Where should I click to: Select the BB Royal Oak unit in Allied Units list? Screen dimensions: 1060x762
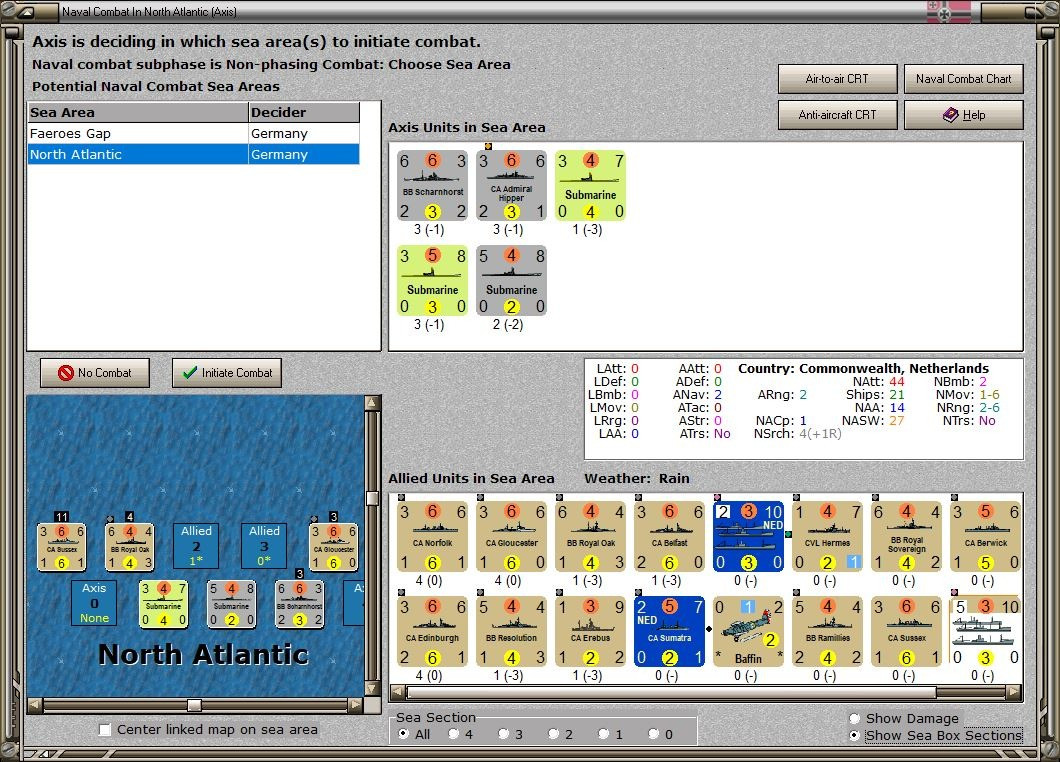(x=591, y=537)
